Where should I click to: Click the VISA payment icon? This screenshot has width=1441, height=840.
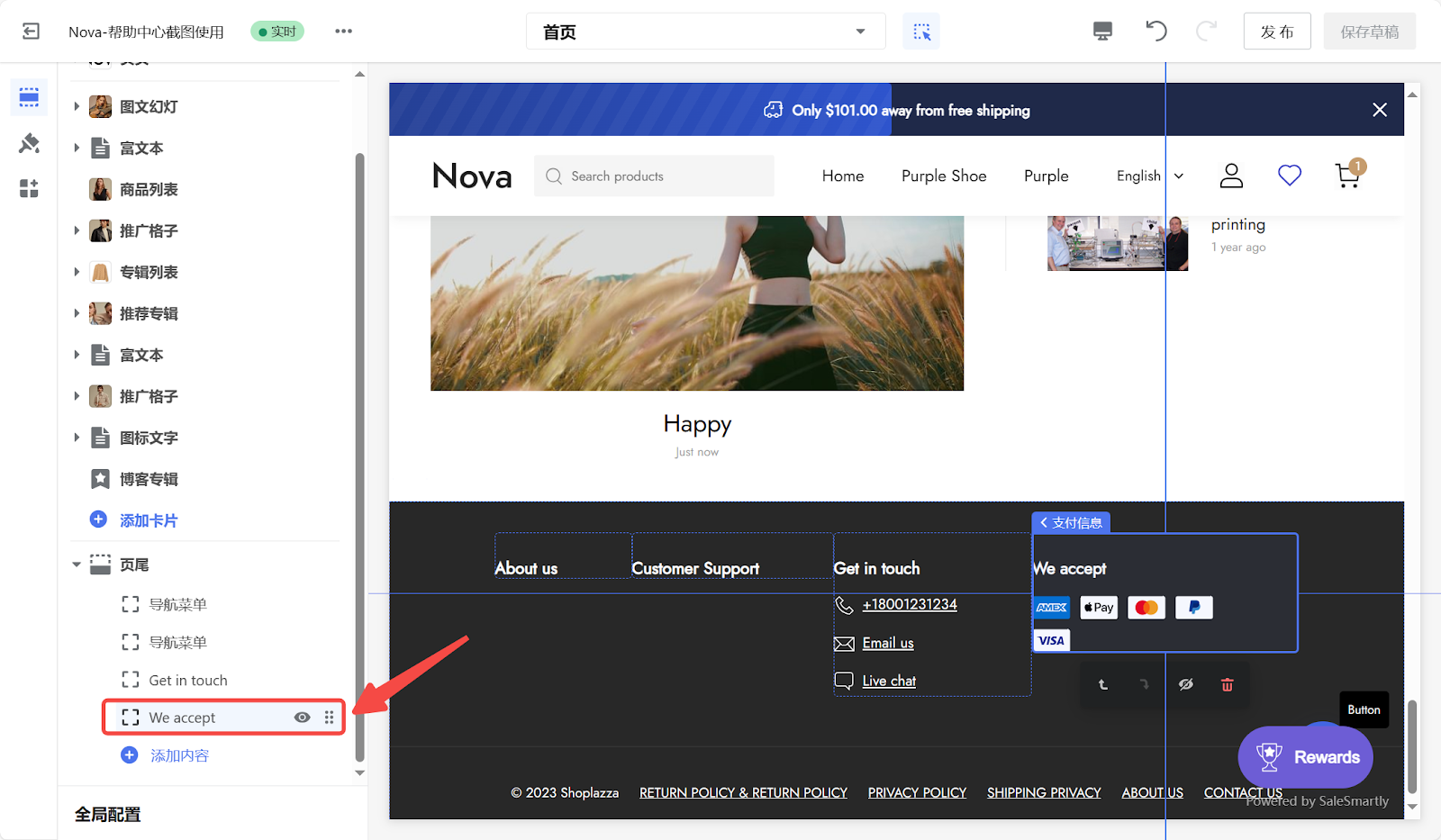[x=1051, y=640]
